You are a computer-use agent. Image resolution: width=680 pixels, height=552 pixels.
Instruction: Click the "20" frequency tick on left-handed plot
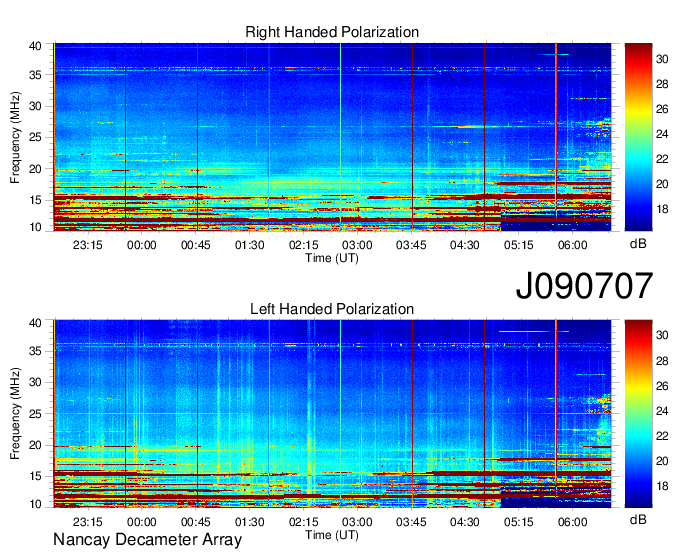coord(35,445)
